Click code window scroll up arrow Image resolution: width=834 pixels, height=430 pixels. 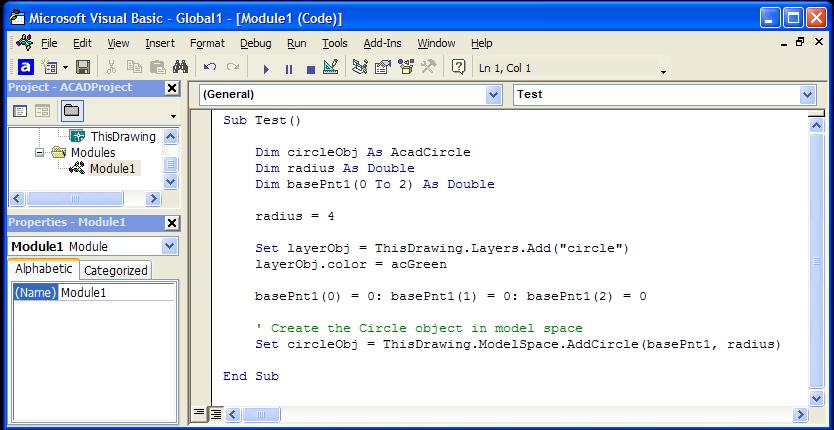[x=816, y=126]
